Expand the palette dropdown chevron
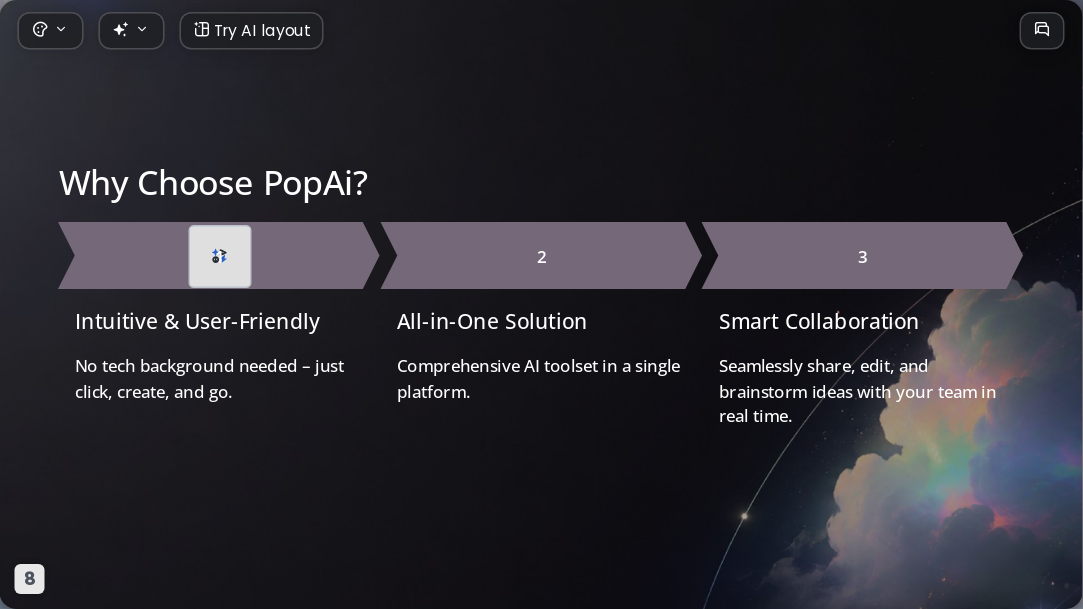1083x609 pixels. (x=61, y=30)
